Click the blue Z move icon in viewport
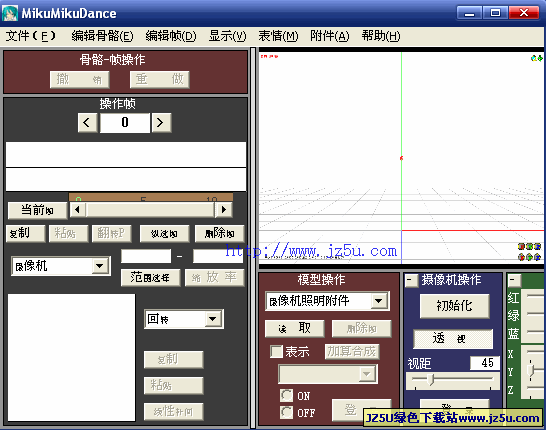This screenshot has height=430, width=546. point(538,257)
